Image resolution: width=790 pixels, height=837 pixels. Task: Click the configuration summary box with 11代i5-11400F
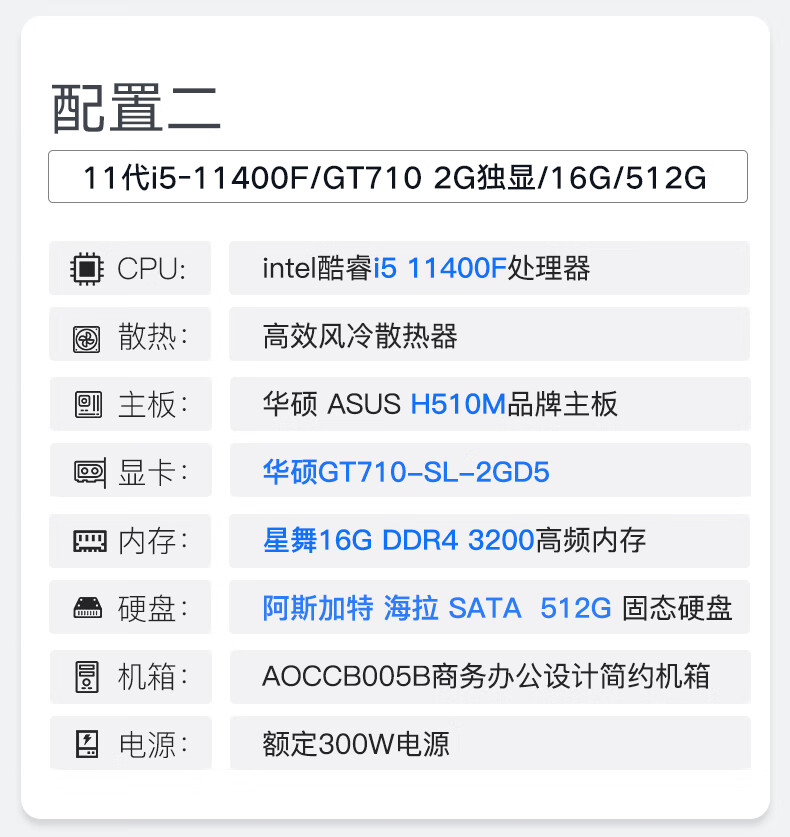[397, 177]
